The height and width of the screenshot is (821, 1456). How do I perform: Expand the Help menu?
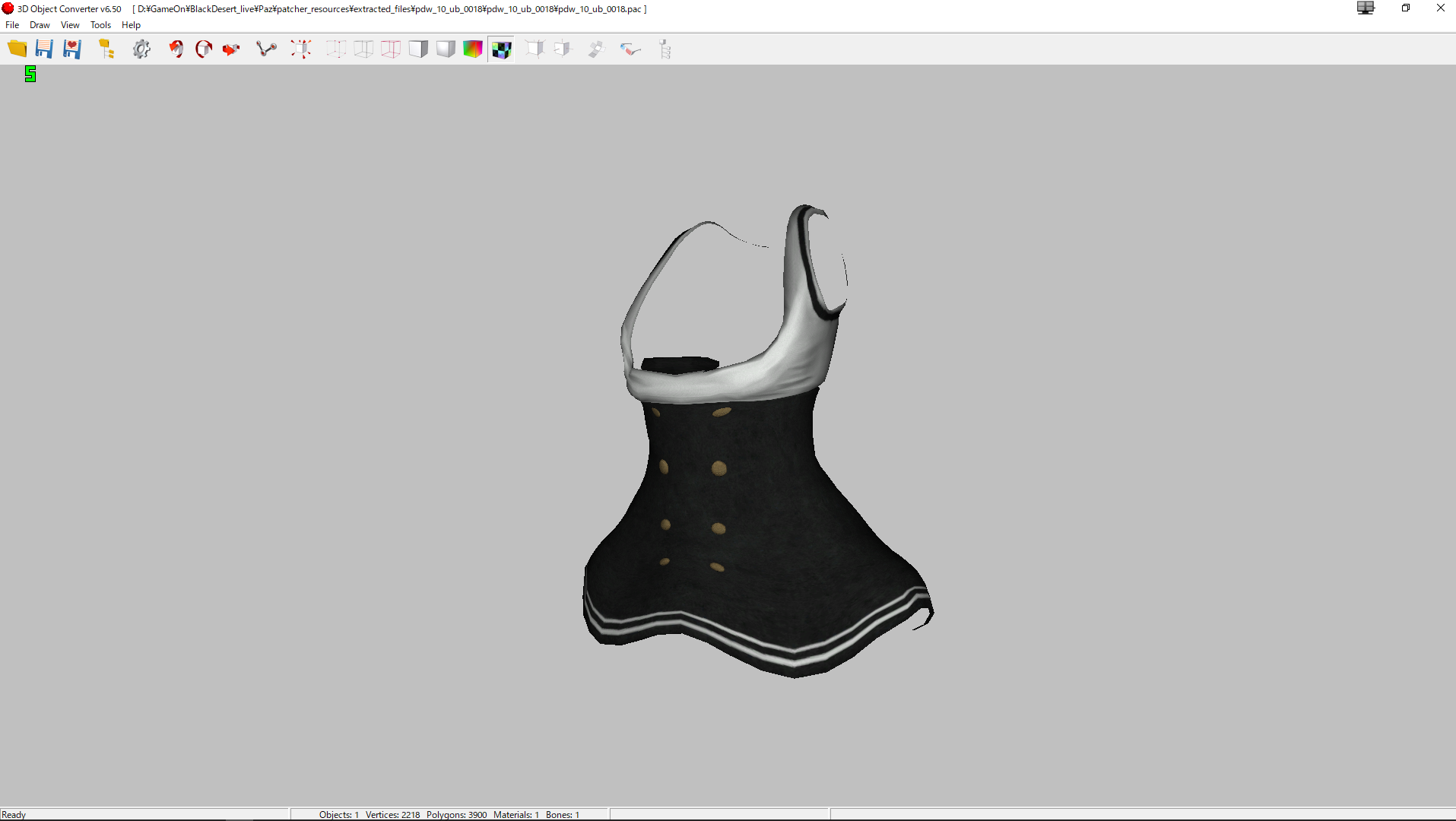pyautogui.click(x=131, y=25)
